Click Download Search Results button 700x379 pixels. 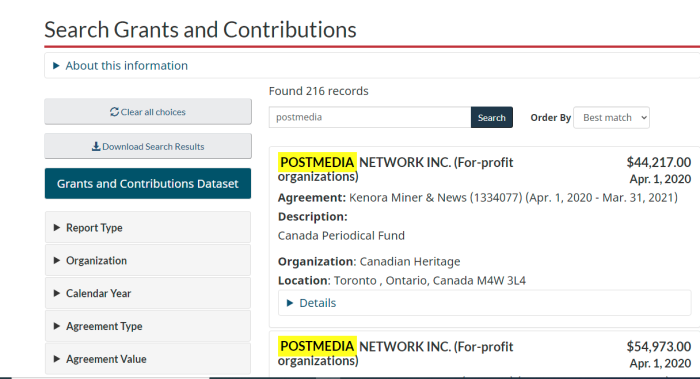(x=148, y=146)
